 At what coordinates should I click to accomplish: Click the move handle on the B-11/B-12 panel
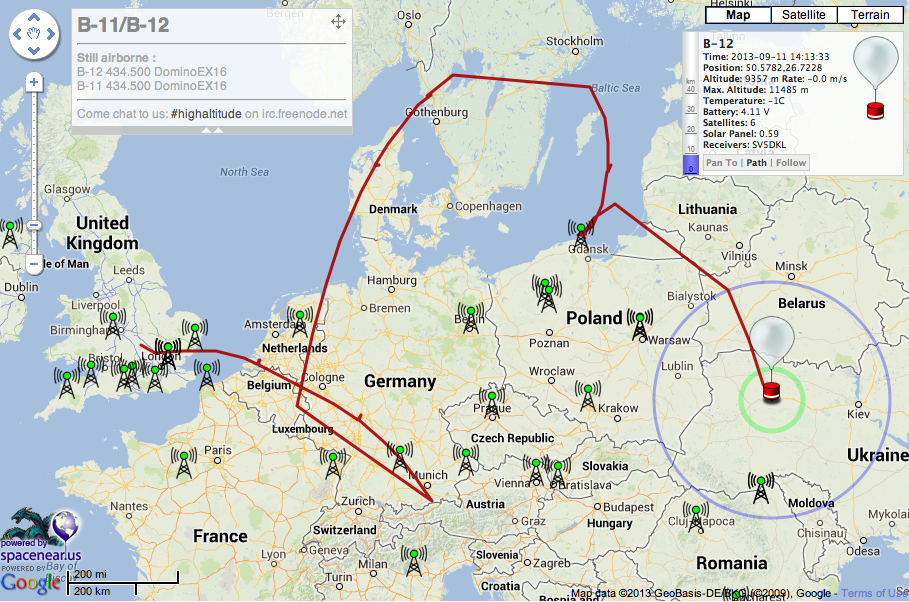point(339,22)
